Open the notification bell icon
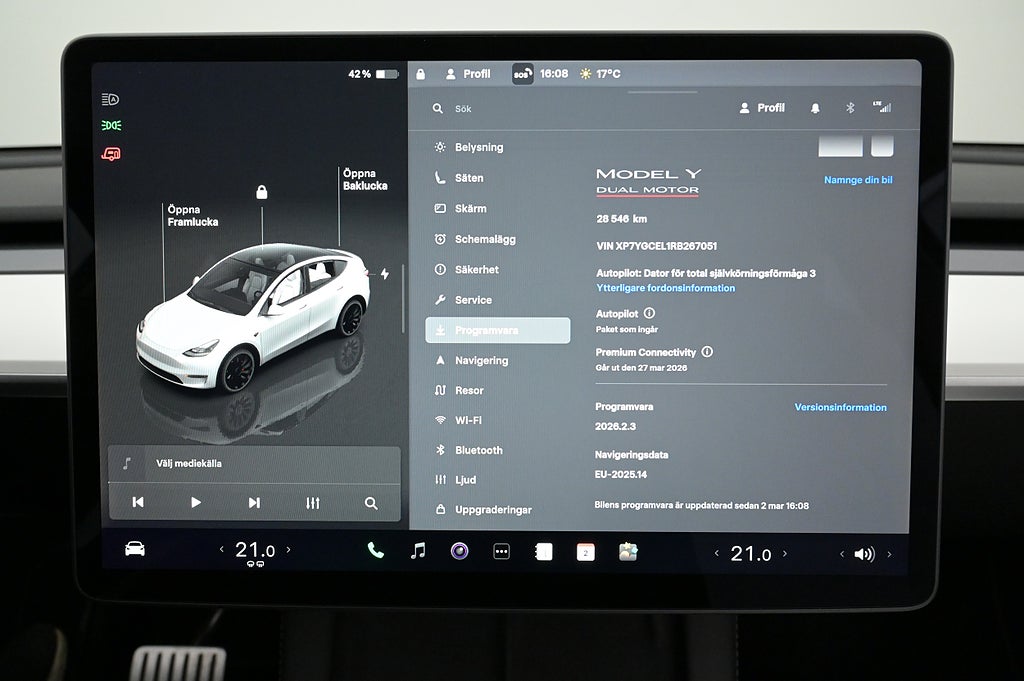 pyautogui.click(x=815, y=108)
